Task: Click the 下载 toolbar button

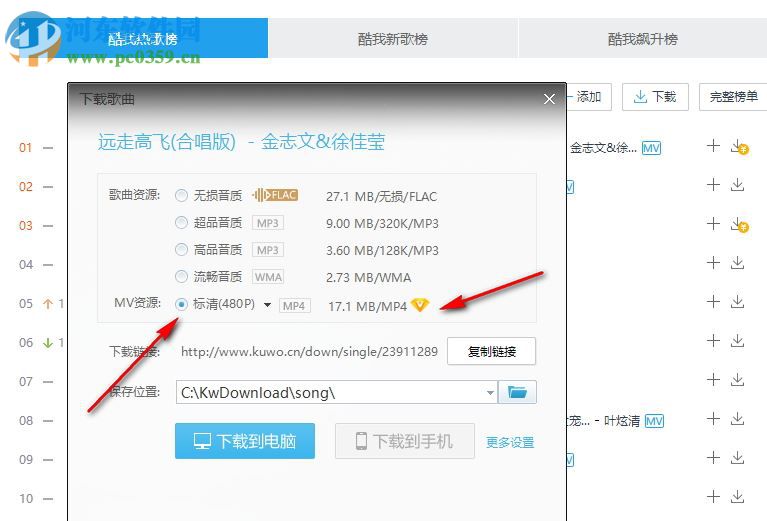Action: tap(655, 97)
